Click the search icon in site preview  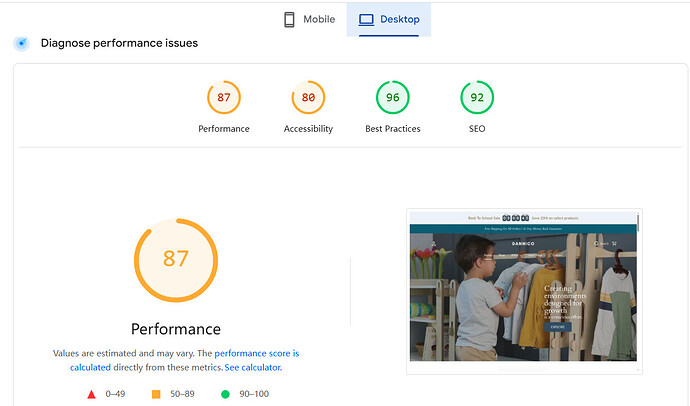598,242
